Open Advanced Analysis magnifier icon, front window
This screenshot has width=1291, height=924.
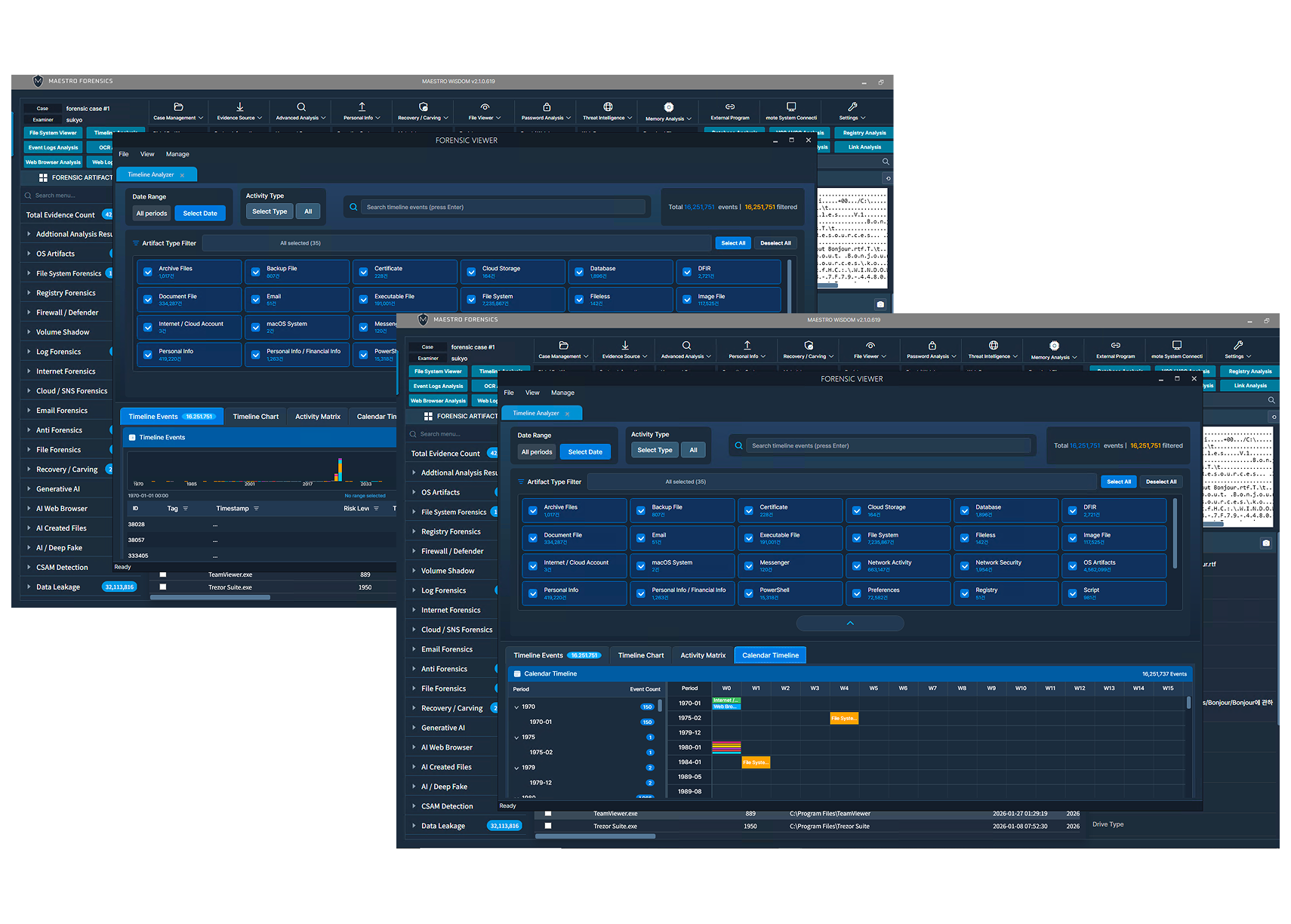[x=686, y=345]
